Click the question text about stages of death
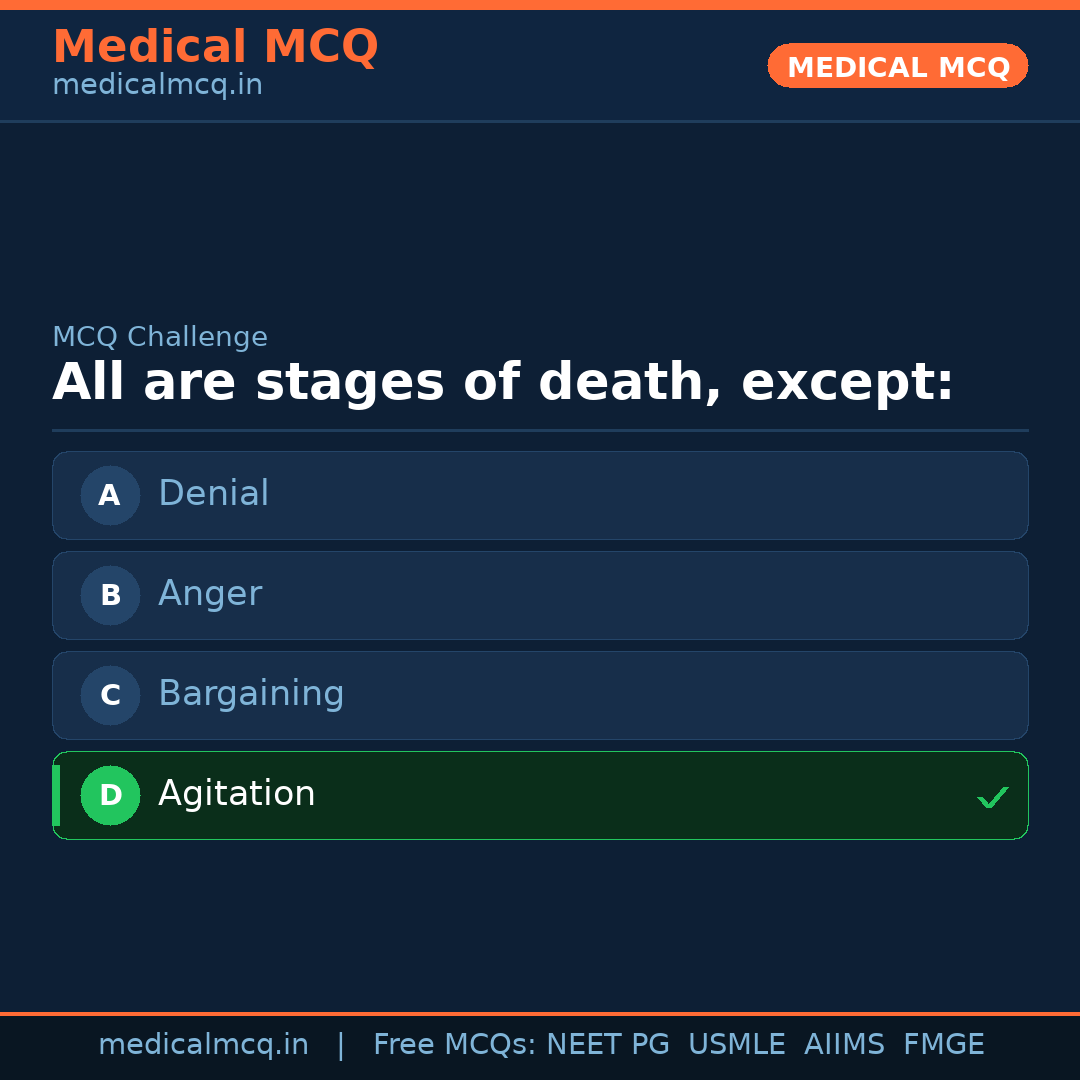The image size is (1080, 1080). click(x=500, y=381)
